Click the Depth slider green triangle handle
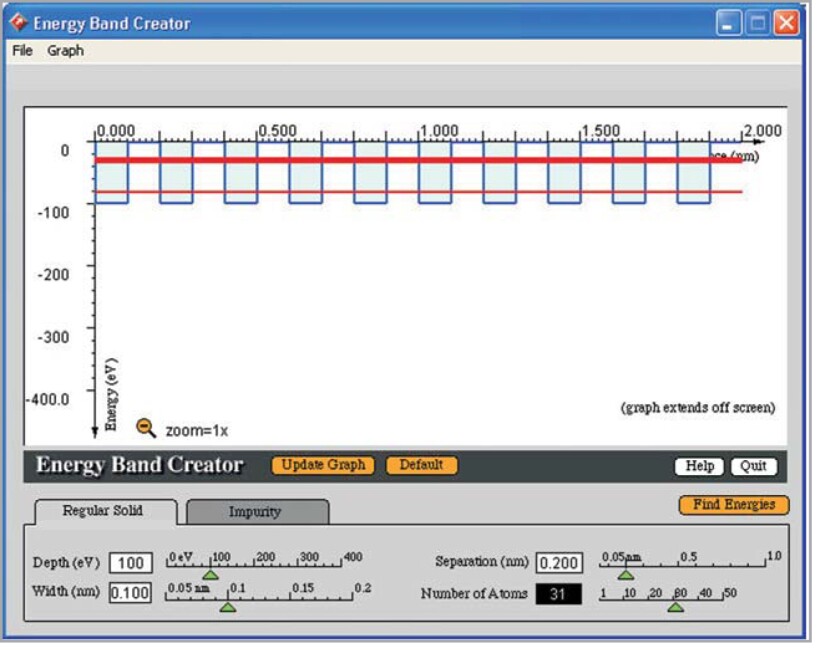Screen dimensions: 820x650 [x=209, y=574]
